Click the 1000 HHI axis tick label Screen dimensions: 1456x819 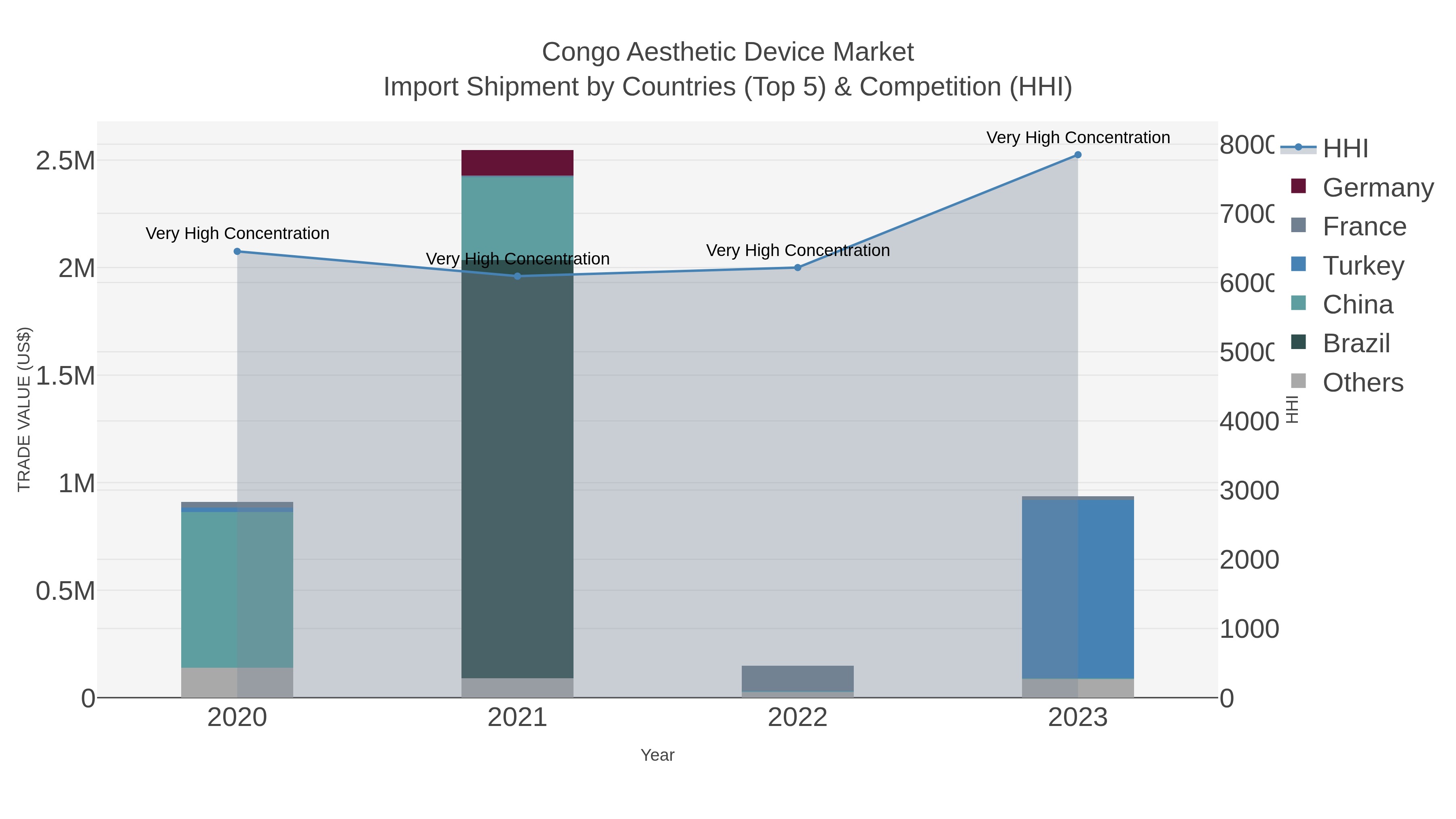click(x=1249, y=629)
